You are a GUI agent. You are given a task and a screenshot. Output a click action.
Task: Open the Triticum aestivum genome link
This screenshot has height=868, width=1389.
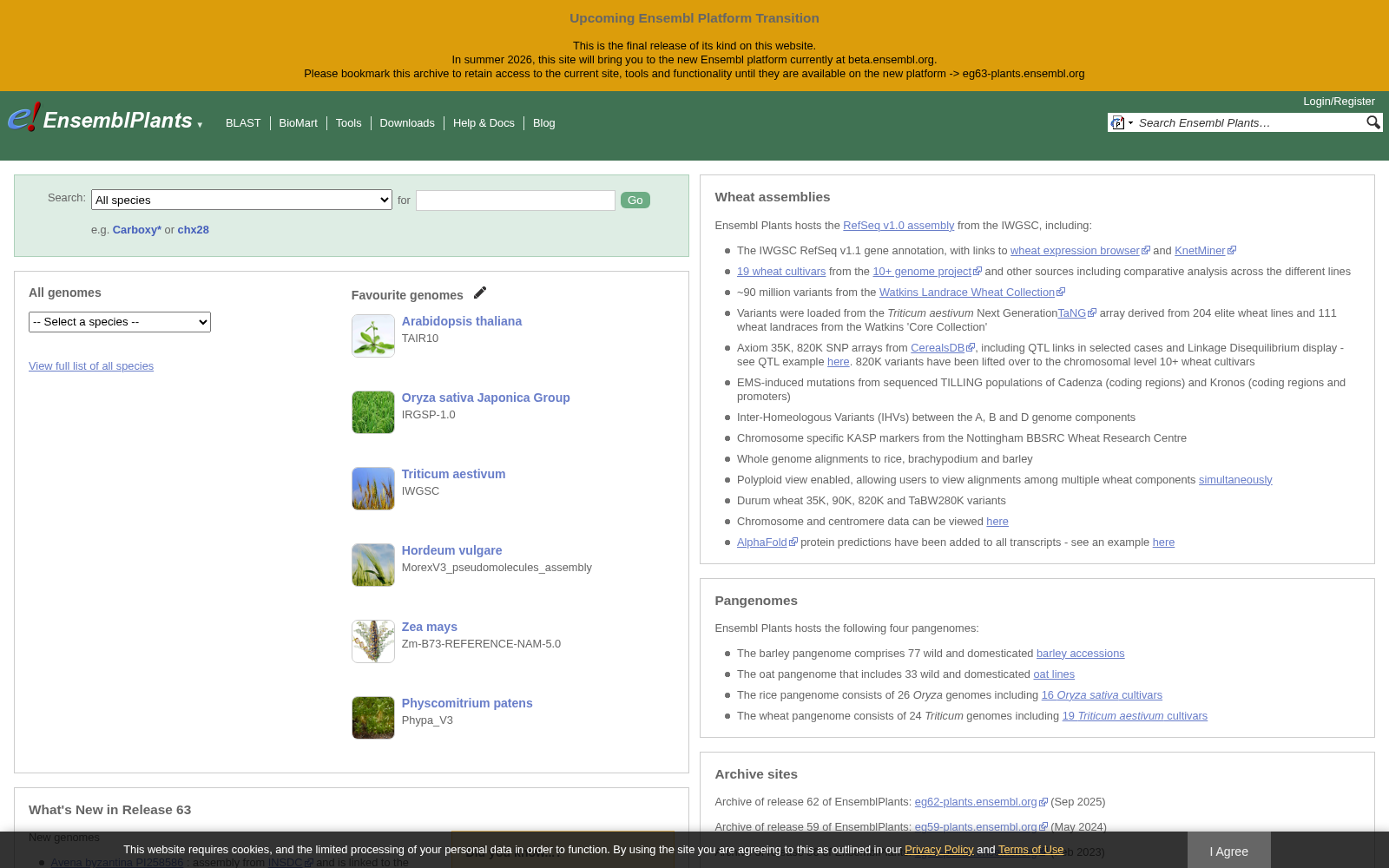[x=453, y=474]
